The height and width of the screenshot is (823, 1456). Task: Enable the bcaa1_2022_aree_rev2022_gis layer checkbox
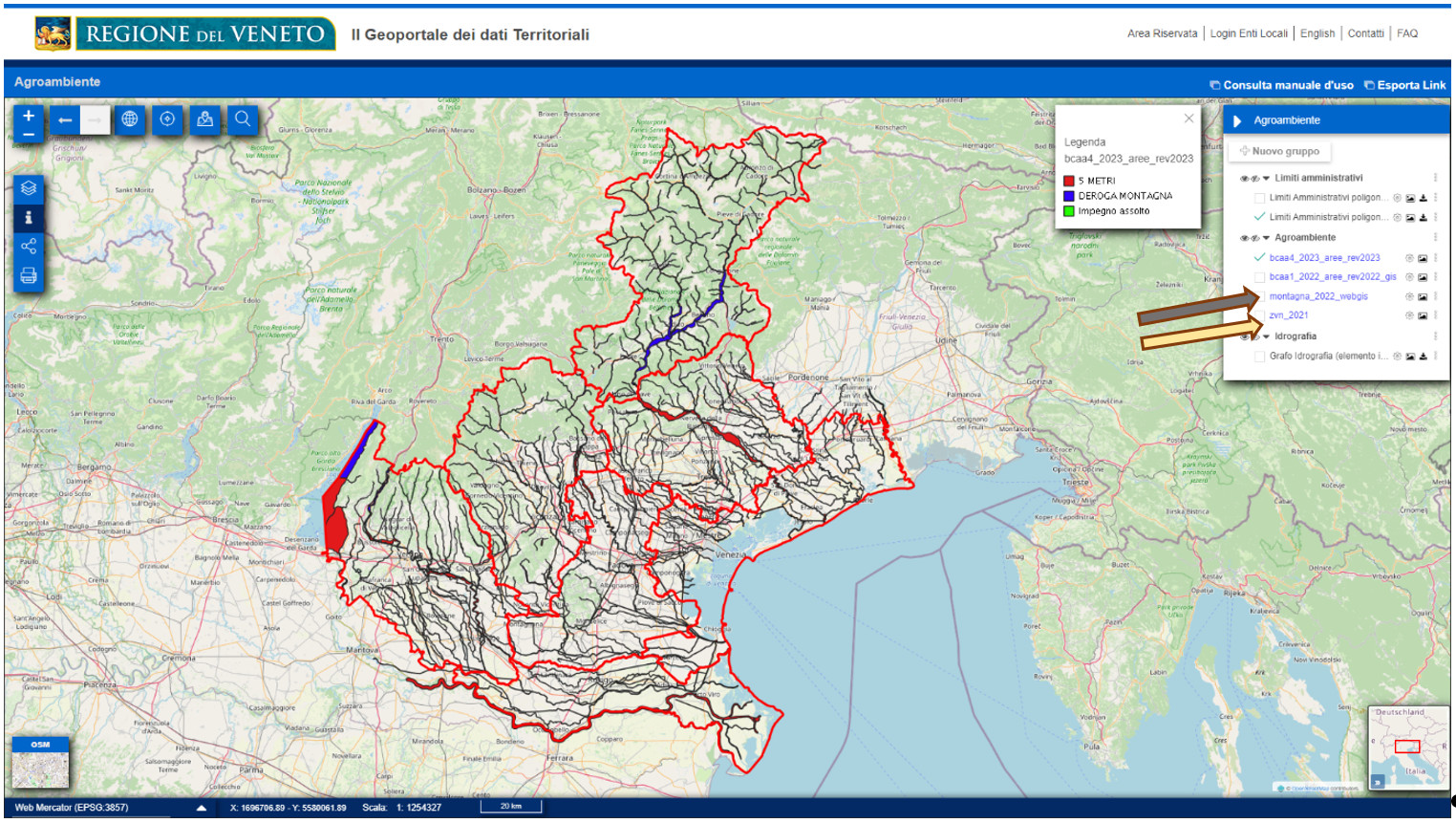[1259, 277]
